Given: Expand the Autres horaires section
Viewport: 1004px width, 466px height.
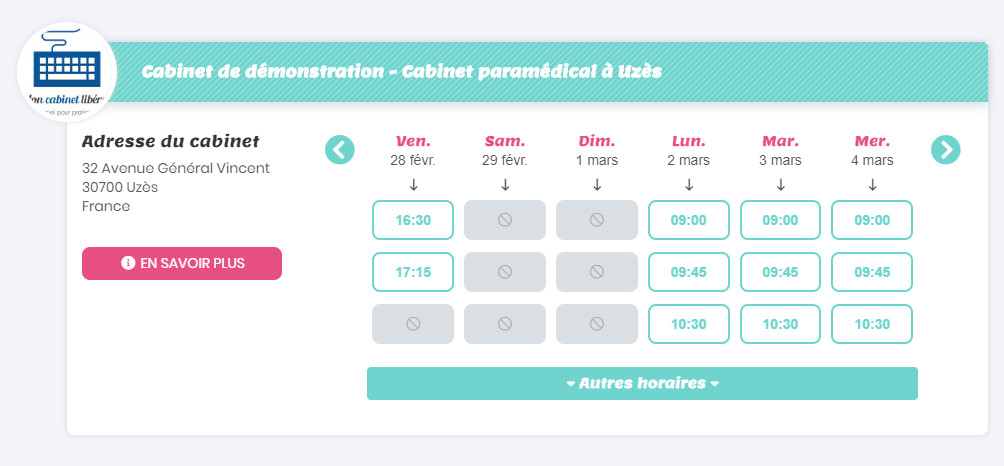Looking at the screenshot, I should 642,383.
